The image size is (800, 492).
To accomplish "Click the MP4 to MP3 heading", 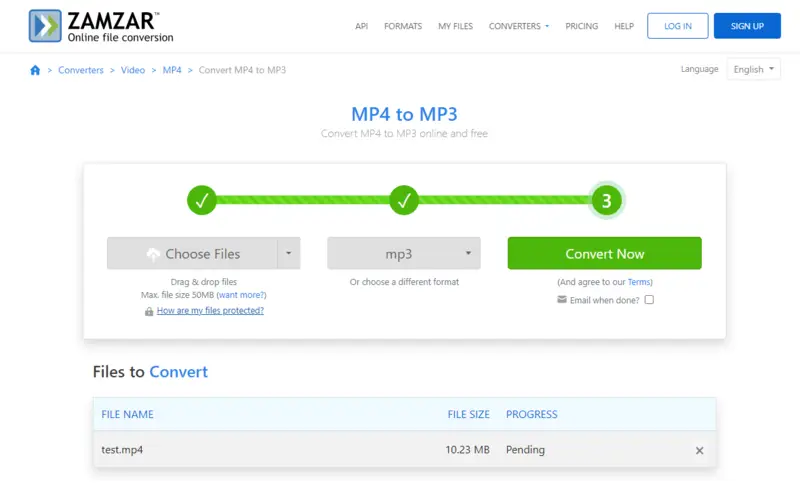I will point(404,114).
